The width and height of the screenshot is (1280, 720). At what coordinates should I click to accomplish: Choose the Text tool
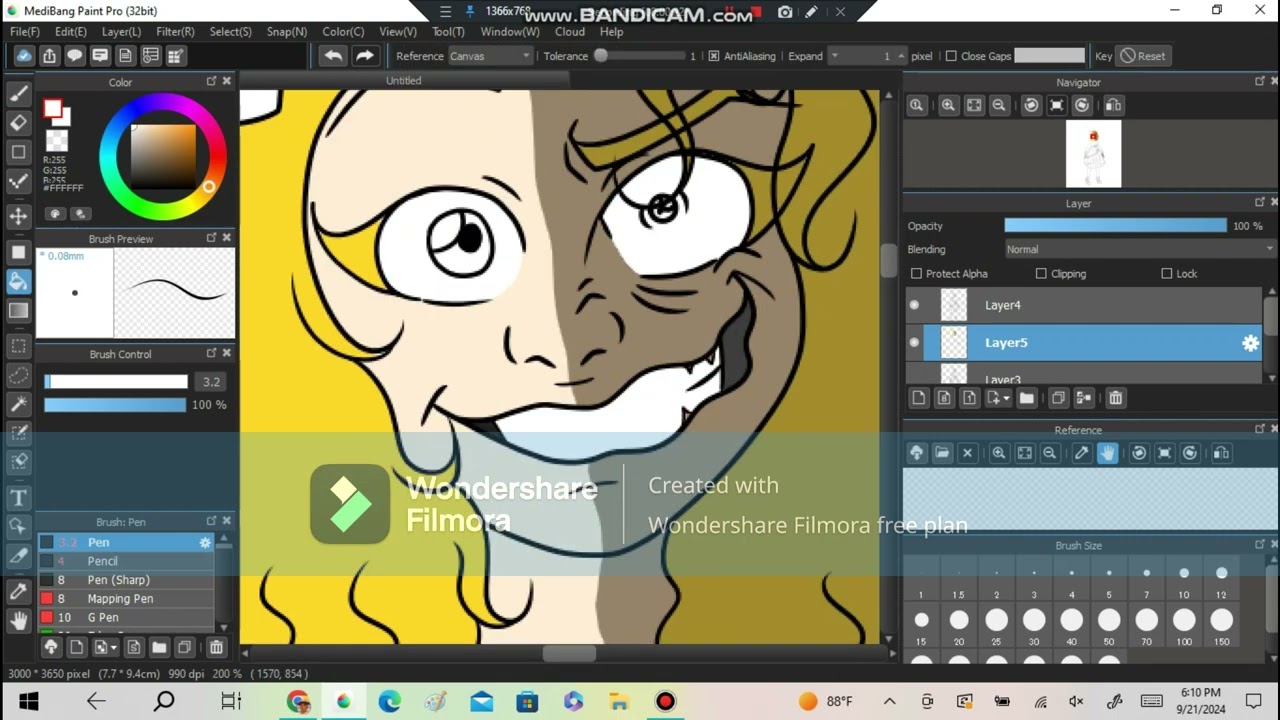tap(18, 498)
